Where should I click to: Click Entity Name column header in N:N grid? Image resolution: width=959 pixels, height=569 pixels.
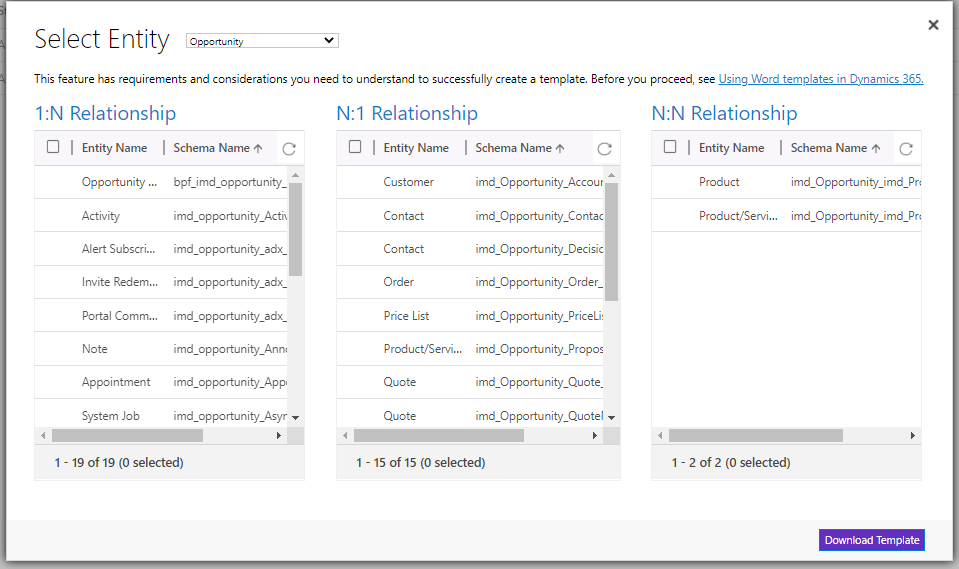pyautogui.click(x=731, y=148)
